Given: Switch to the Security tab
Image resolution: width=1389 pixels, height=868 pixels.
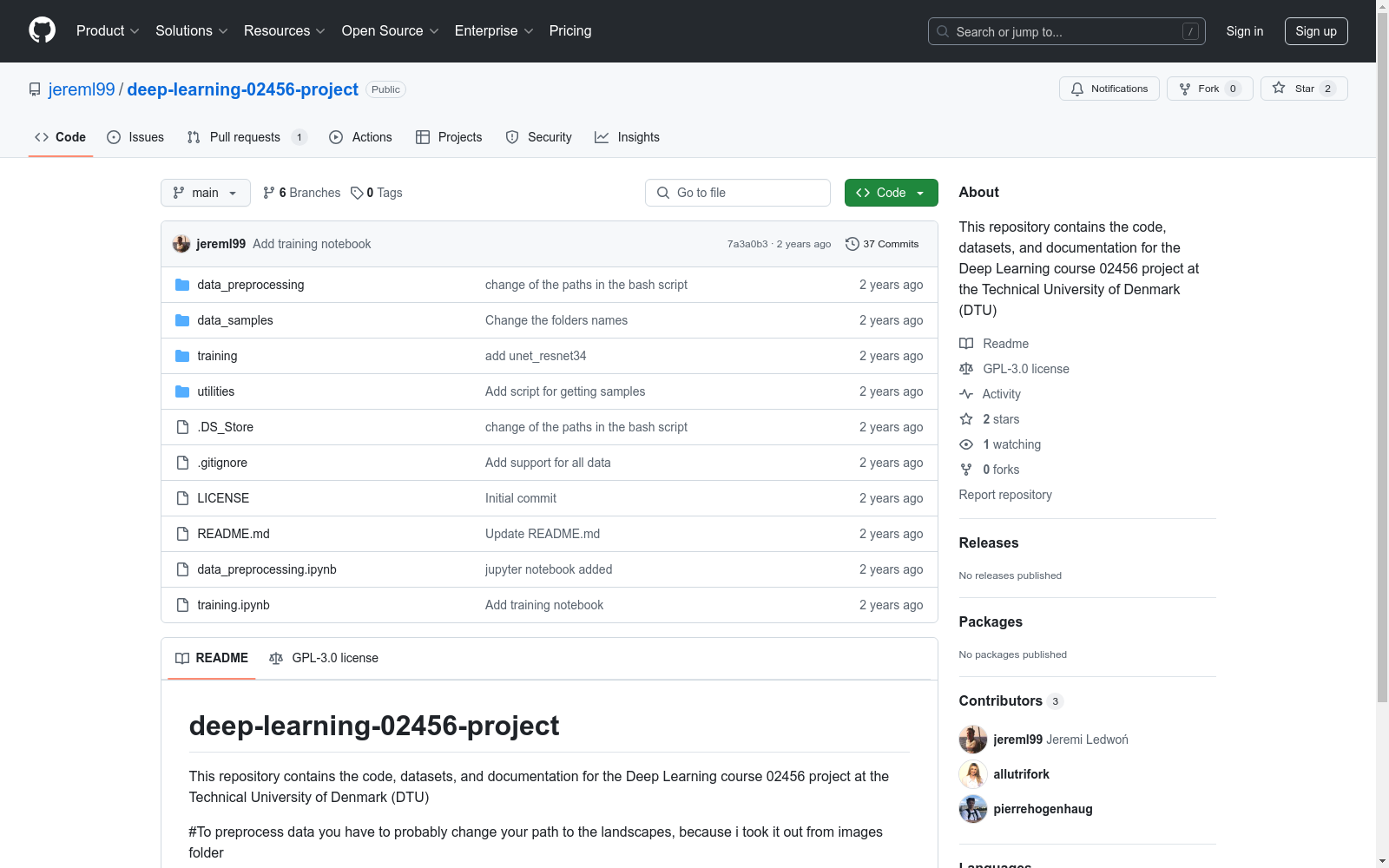Looking at the screenshot, I should coord(538,137).
